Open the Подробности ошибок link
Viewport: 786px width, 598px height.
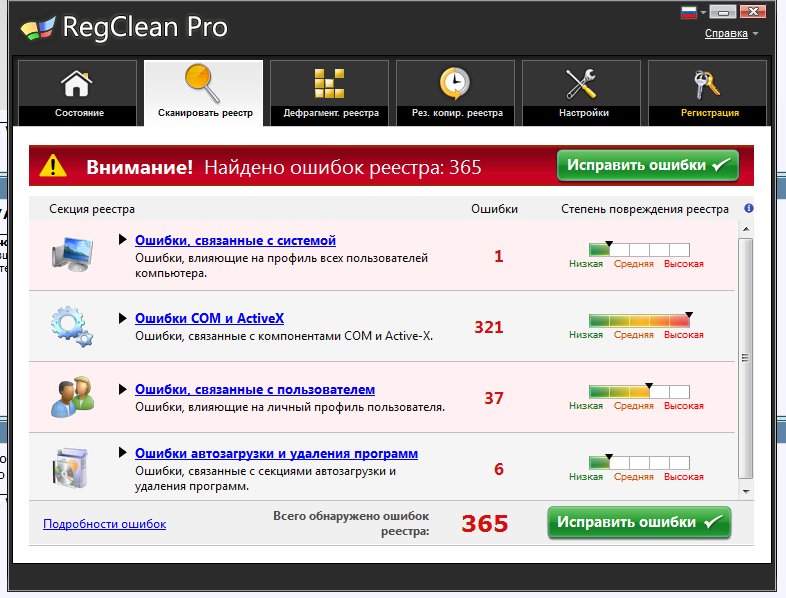(x=104, y=524)
